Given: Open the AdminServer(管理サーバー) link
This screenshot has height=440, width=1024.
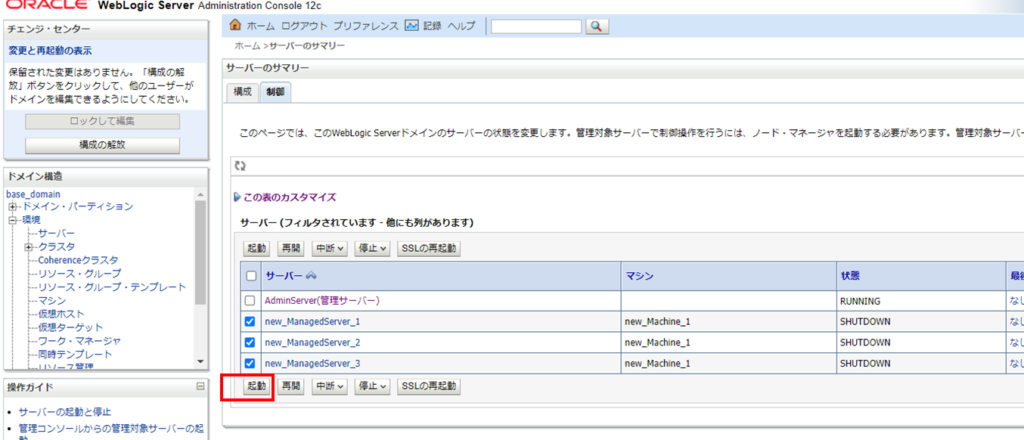Looking at the screenshot, I should pyautogui.click(x=322, y=301).
